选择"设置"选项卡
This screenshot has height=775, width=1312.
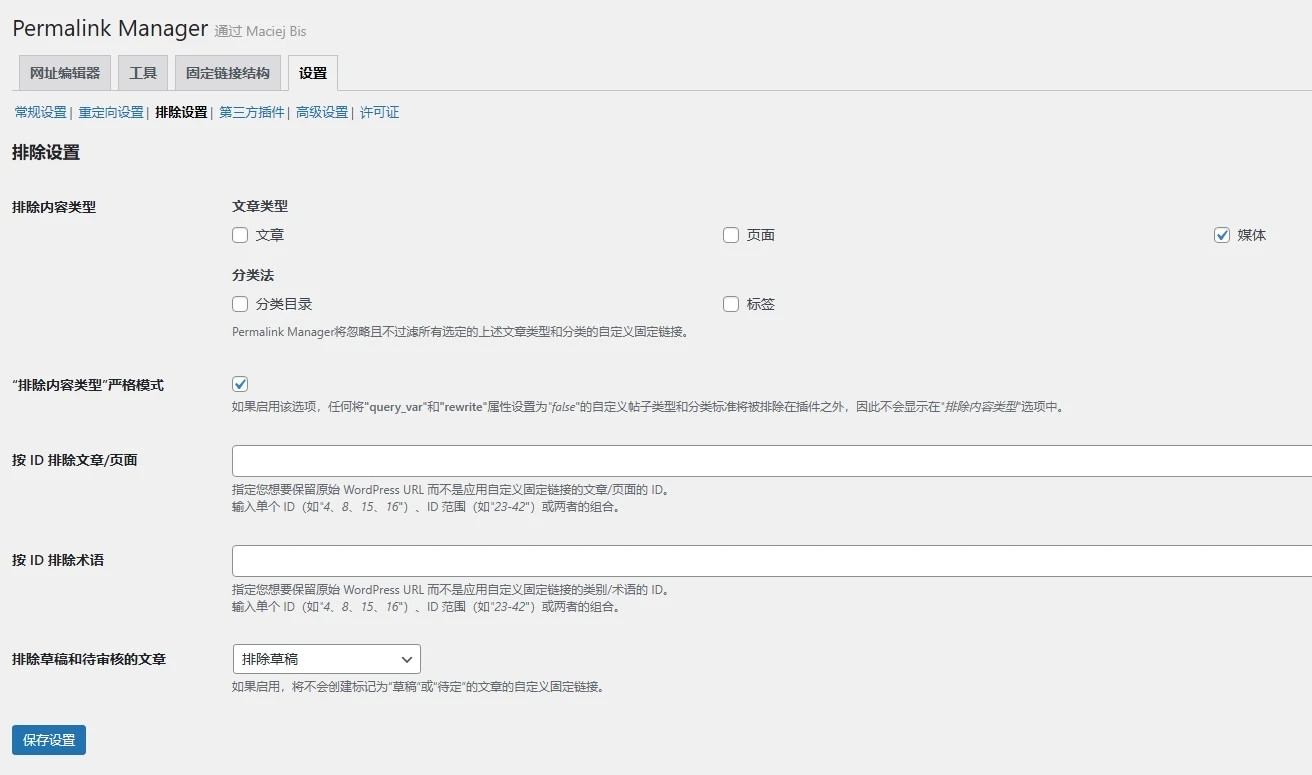(312, 72)
